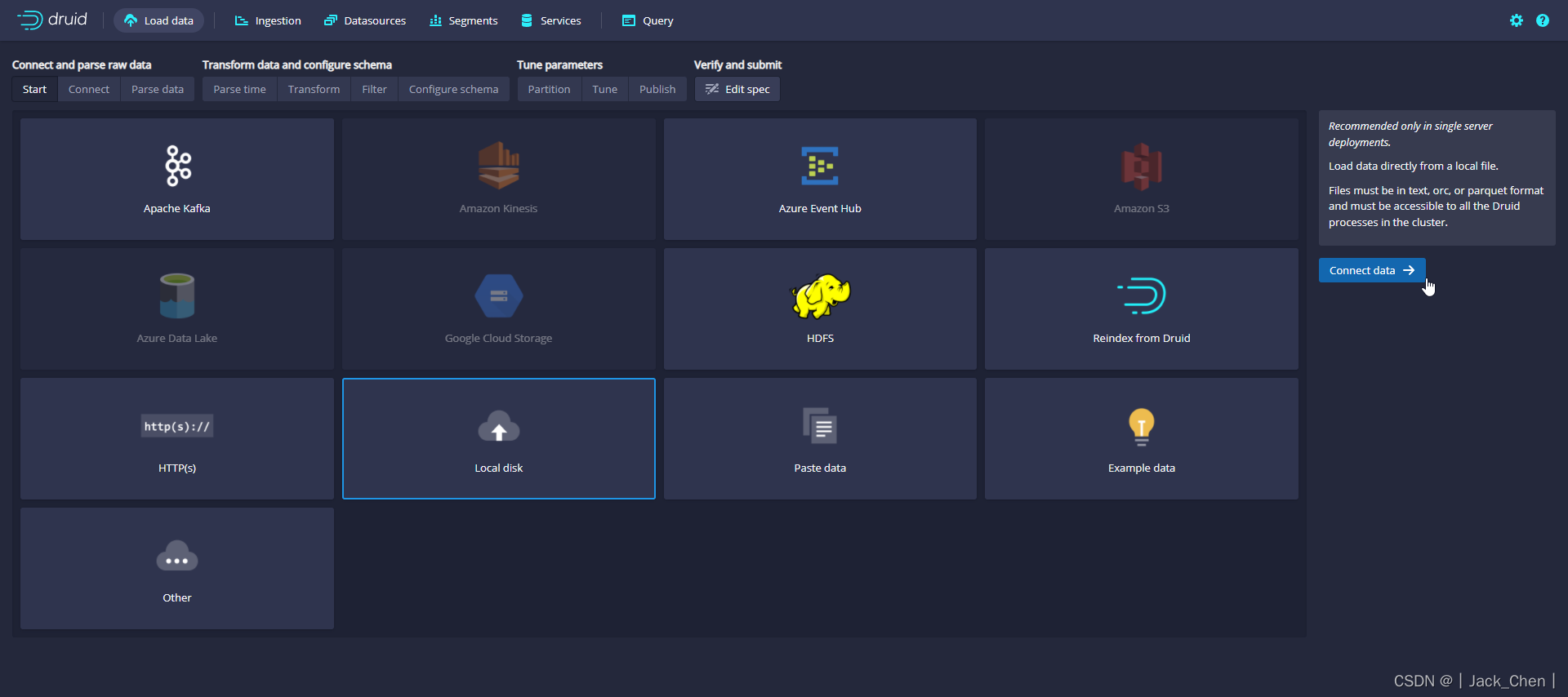
Task: Open the Query view
Action: (648, 20)
